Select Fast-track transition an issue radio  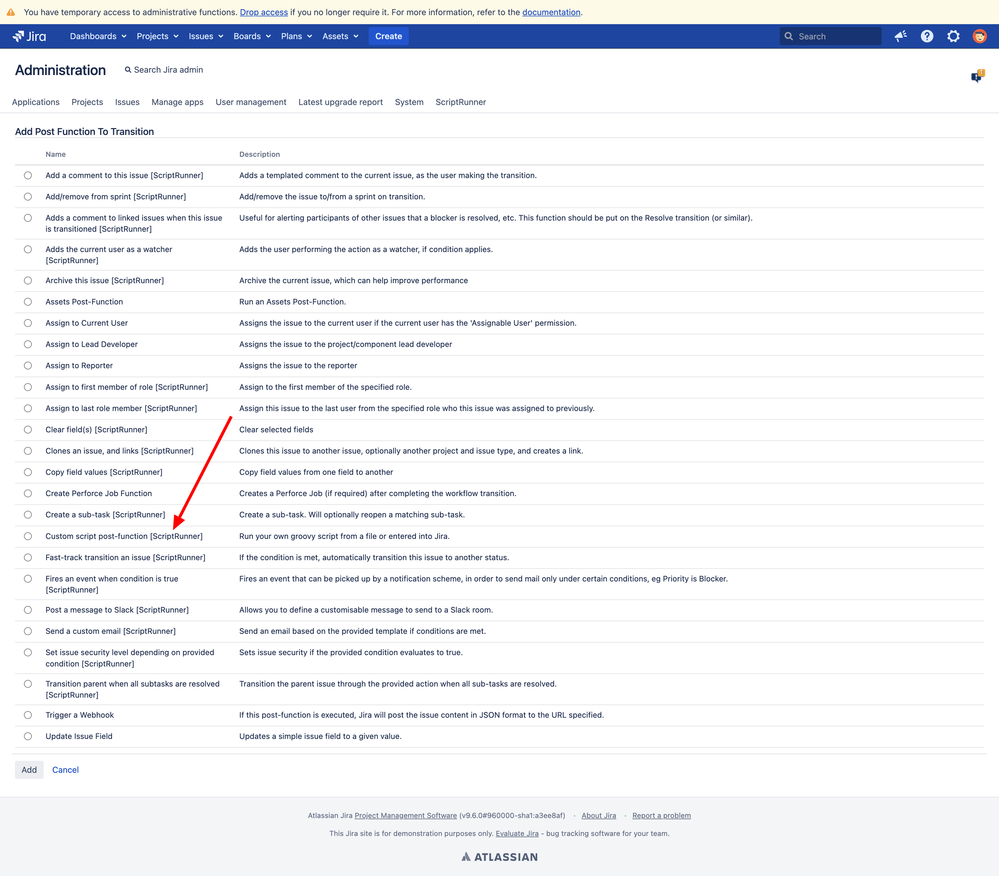[28, 557]
